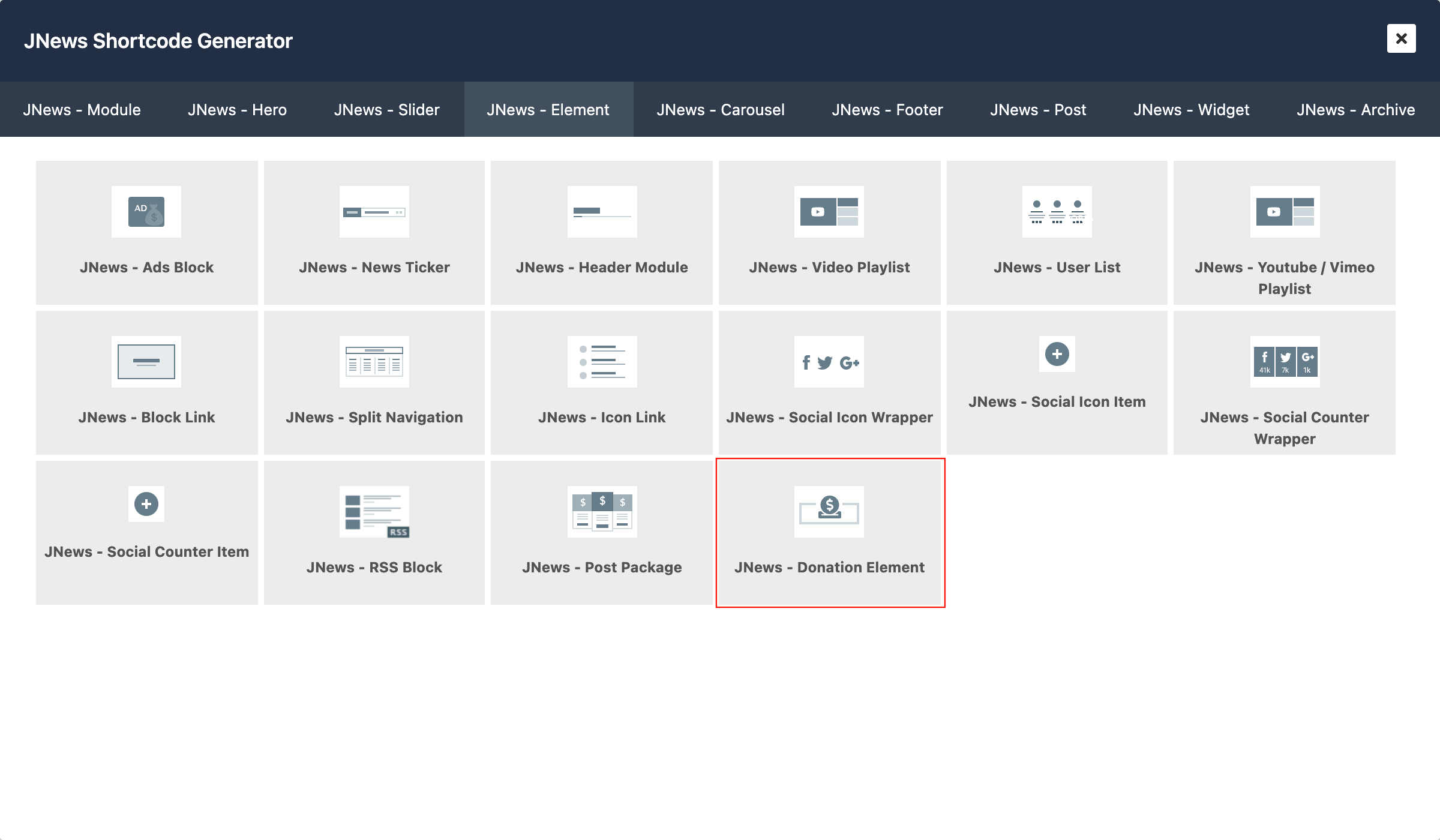Add the Social Icon Item plus icon

(x=1057, y=354)
